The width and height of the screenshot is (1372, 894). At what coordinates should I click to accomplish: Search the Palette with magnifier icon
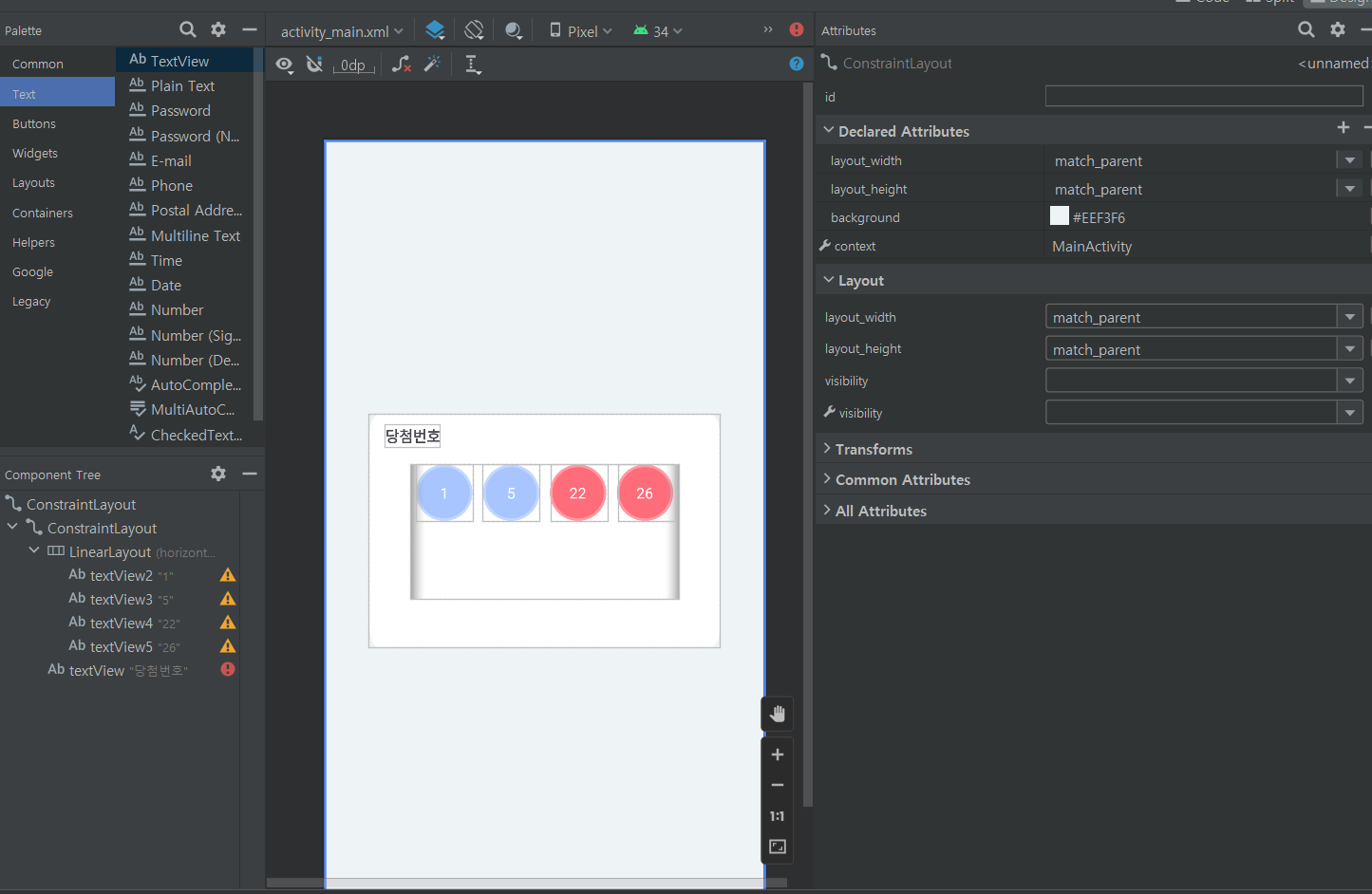[188, 30]
